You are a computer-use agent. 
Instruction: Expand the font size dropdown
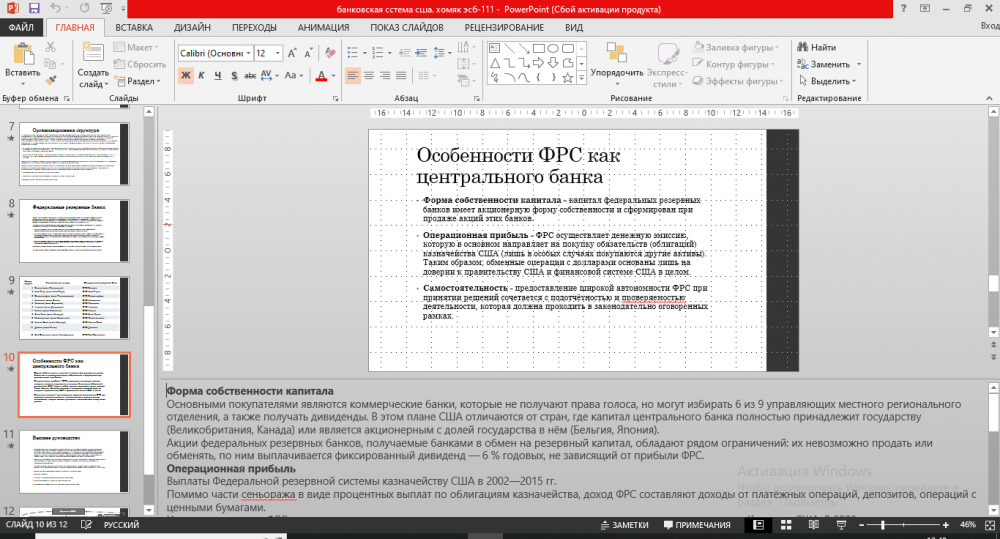[277, 53]
